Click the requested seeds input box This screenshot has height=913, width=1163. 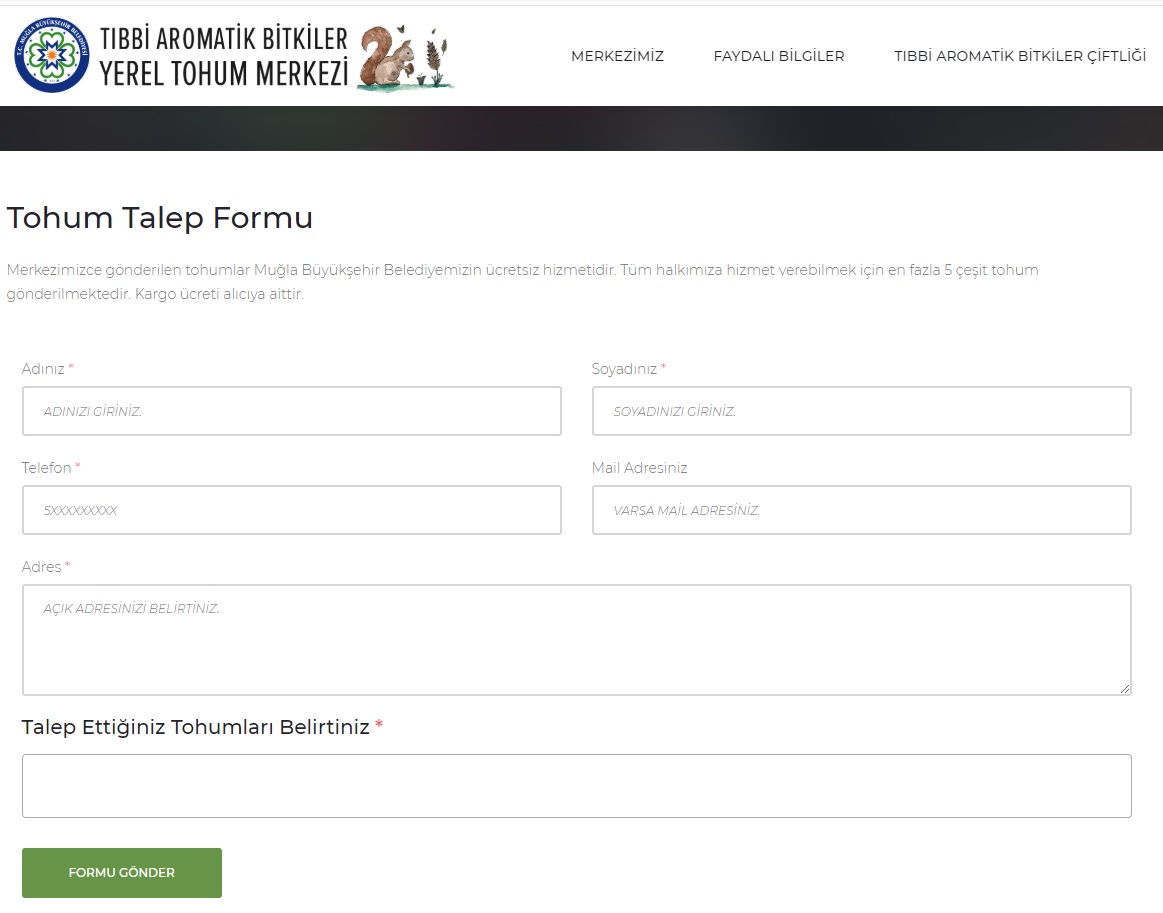576,786
